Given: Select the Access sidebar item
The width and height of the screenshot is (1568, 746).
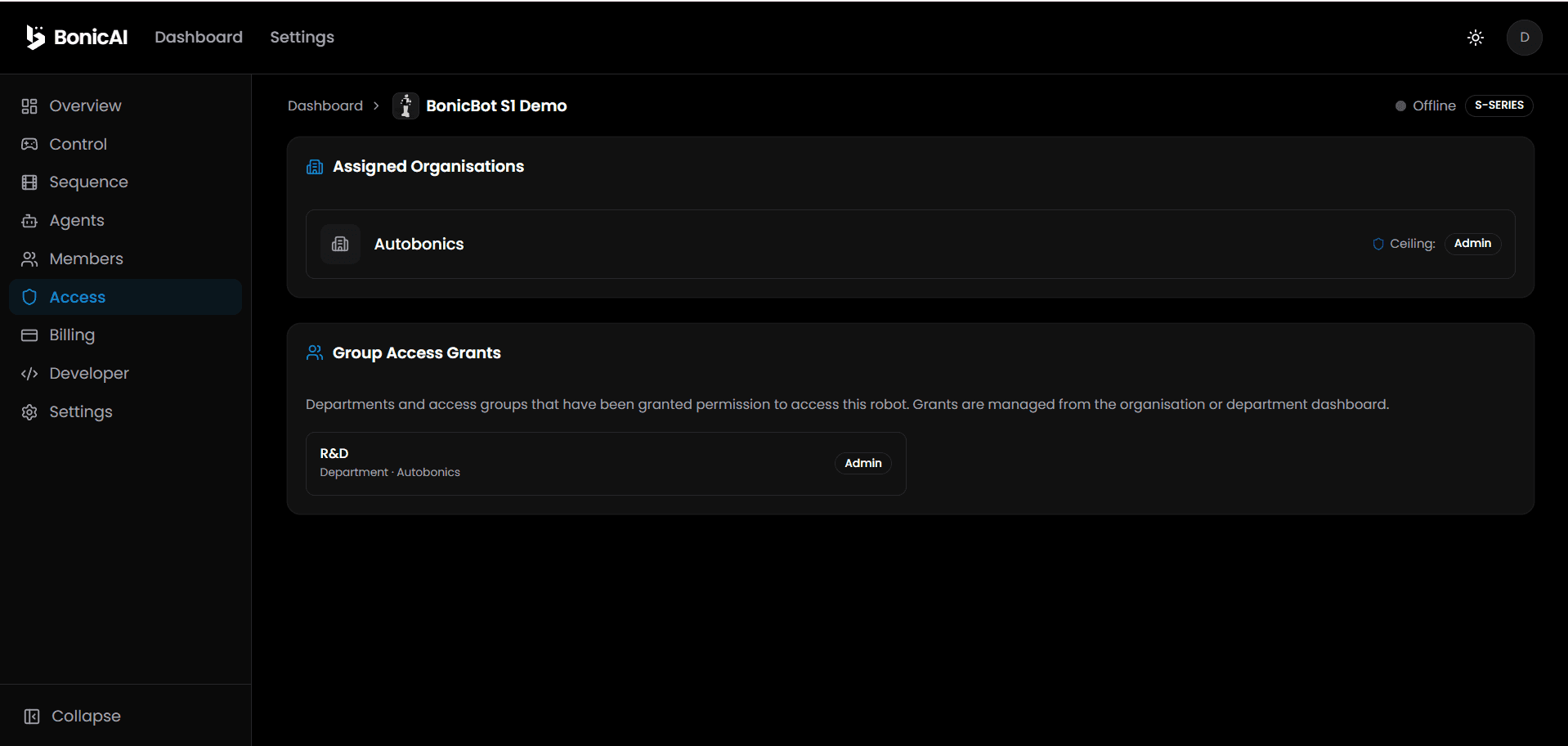Looking at the screenshot, I should [126, 297].
